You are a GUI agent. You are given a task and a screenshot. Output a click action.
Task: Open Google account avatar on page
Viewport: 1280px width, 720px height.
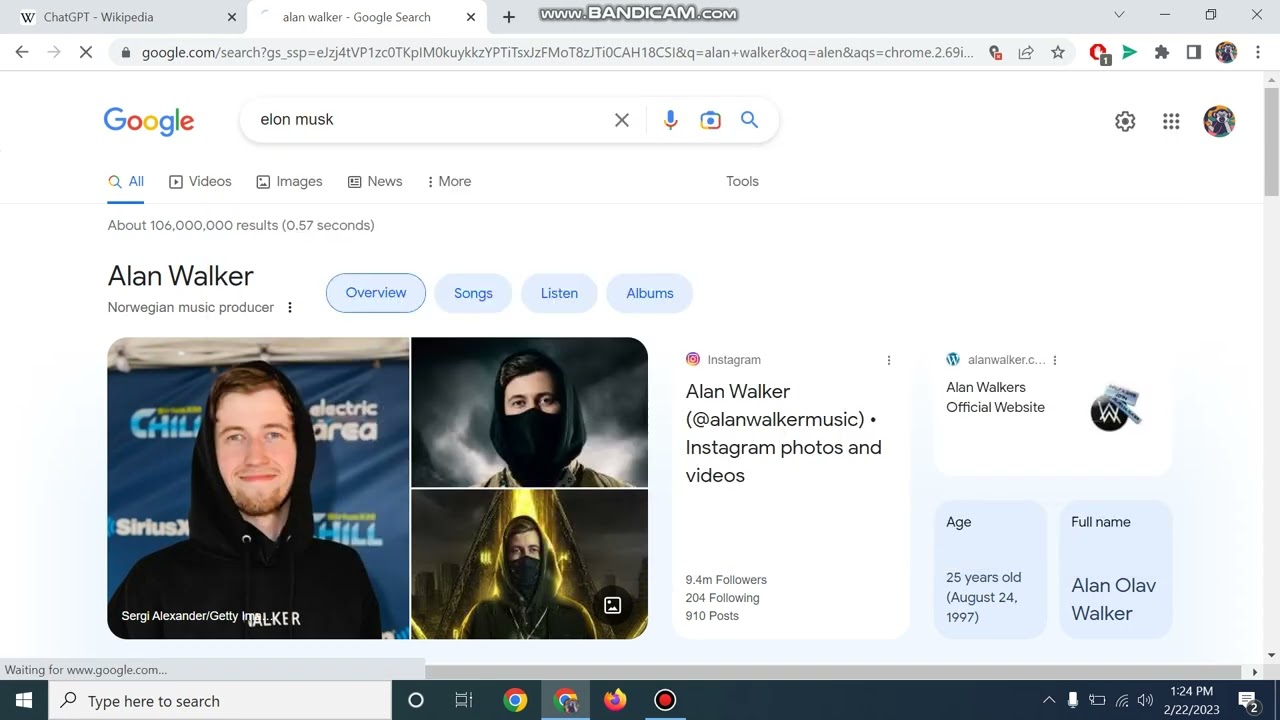click(1219, 121)
